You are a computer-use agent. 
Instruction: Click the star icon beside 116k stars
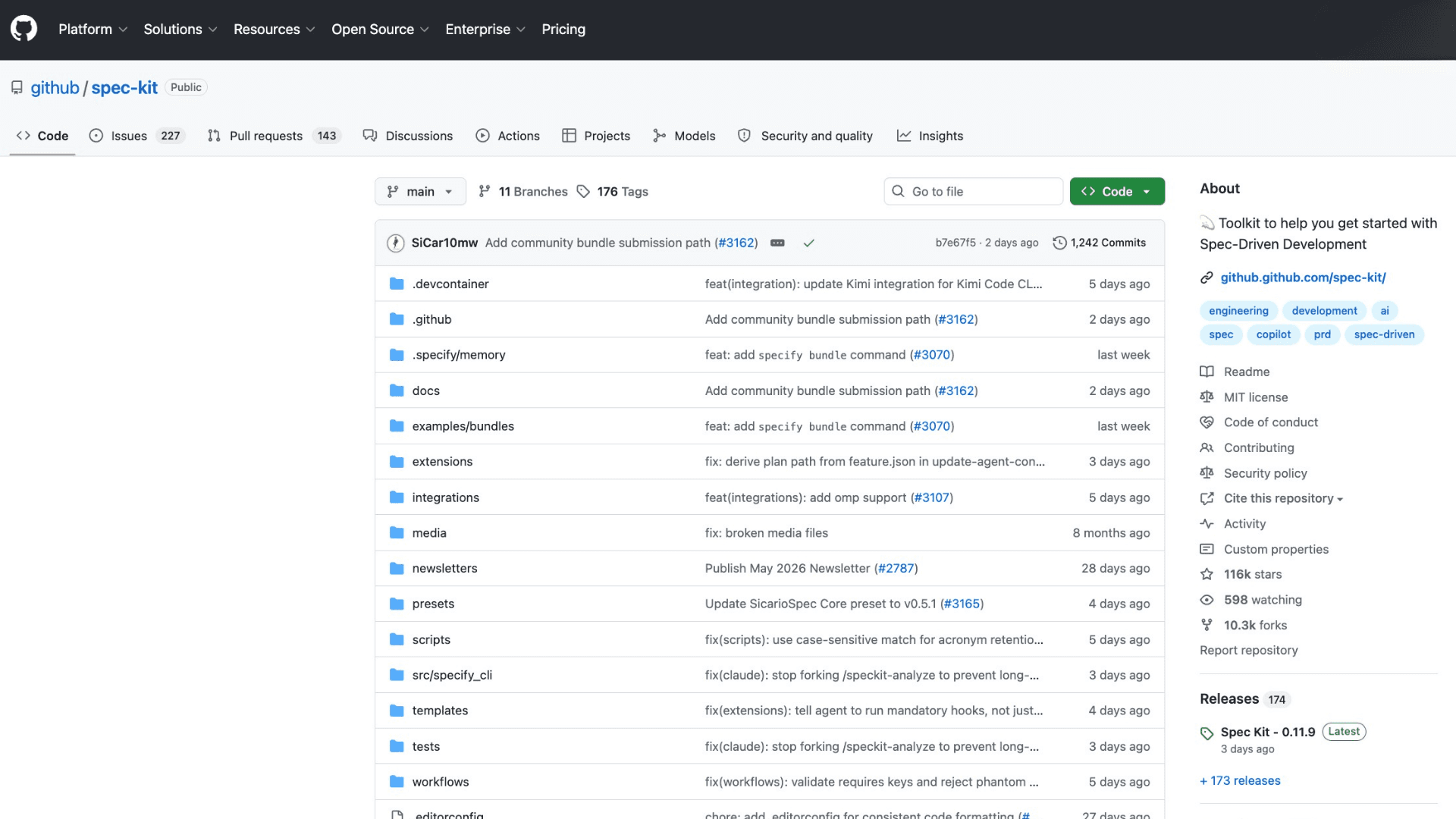(1207, 574)
